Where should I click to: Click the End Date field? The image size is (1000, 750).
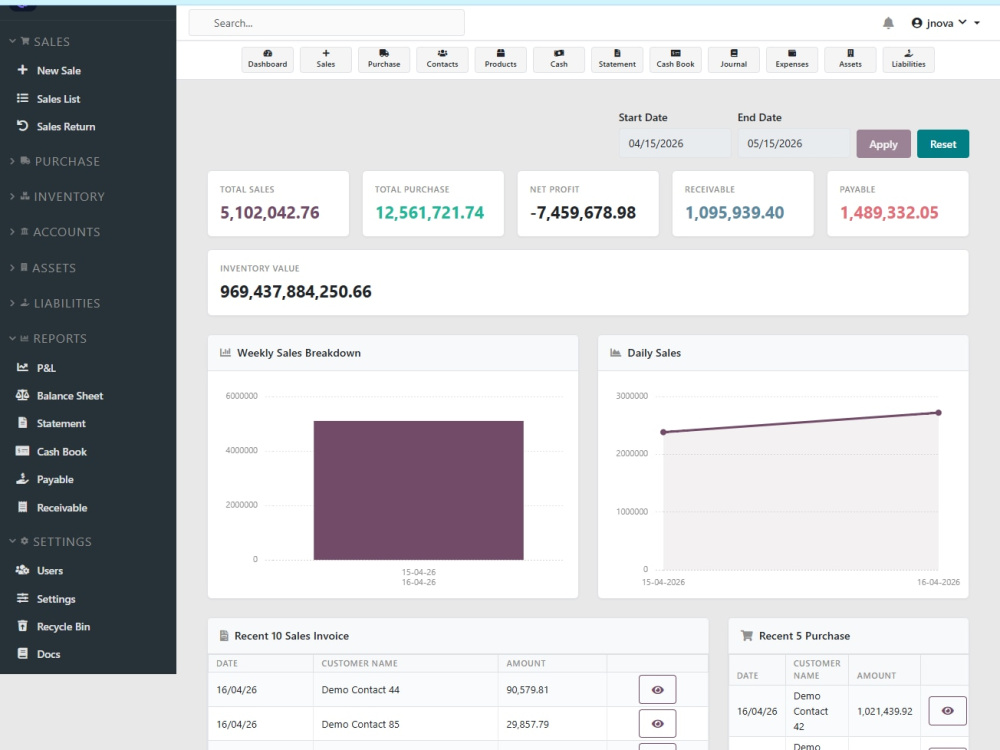(793, 143)
